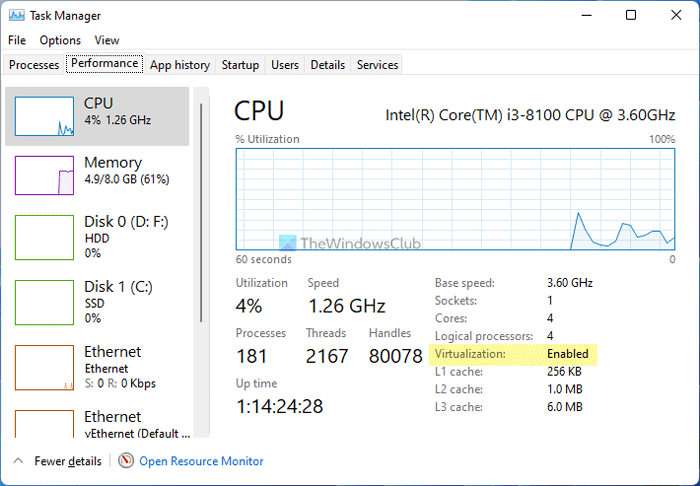700x486 pixels.
Task: Maximize the Task Manager window
Action: (x=631, y=15)
